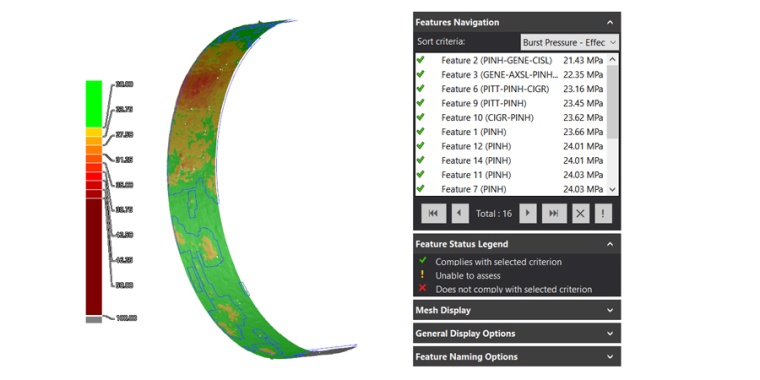Jump to the last feature
The image size is (760, 380).
coord(554,213)
